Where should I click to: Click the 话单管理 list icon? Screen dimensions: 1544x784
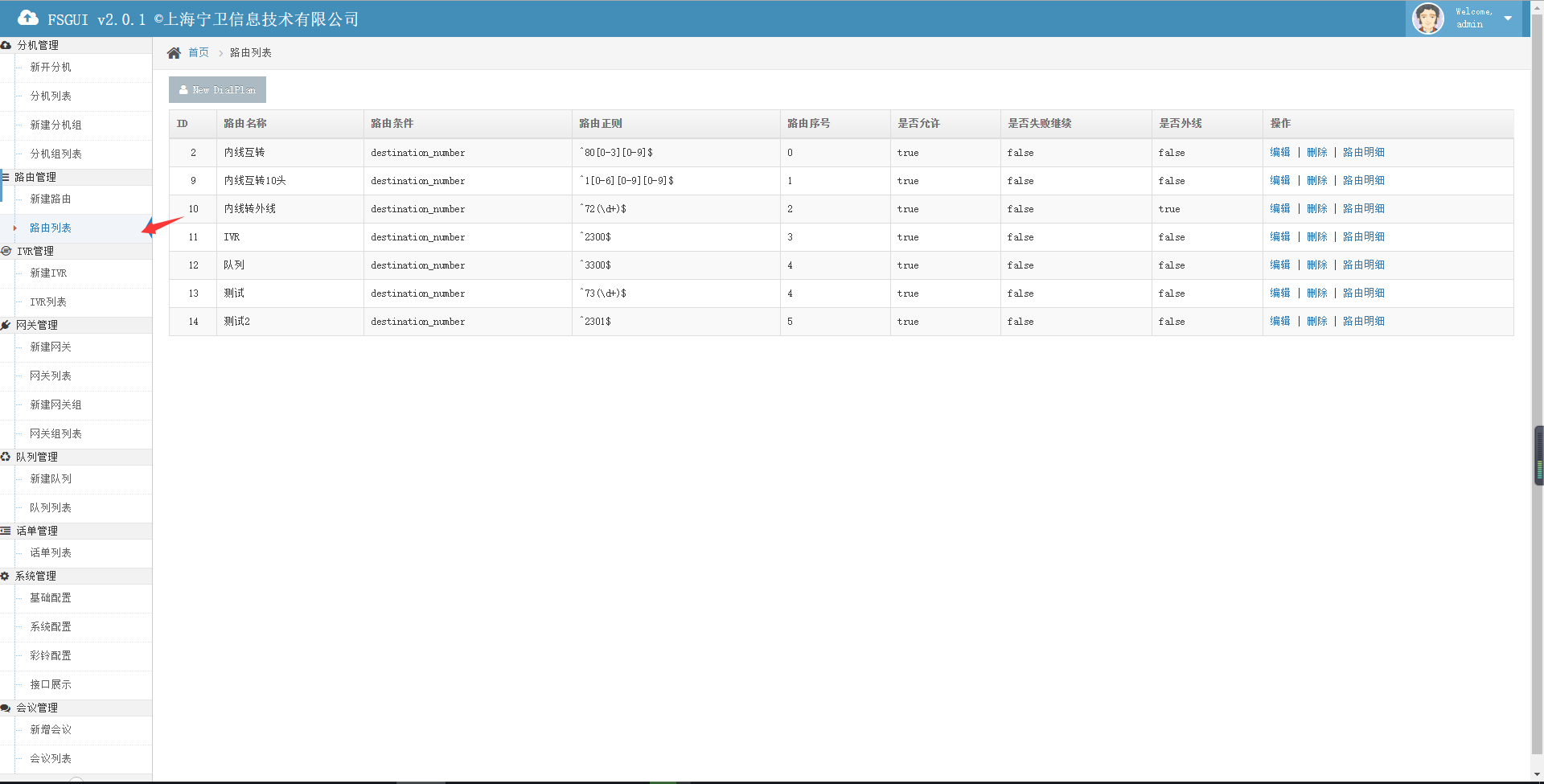click(x=6, y=532)
